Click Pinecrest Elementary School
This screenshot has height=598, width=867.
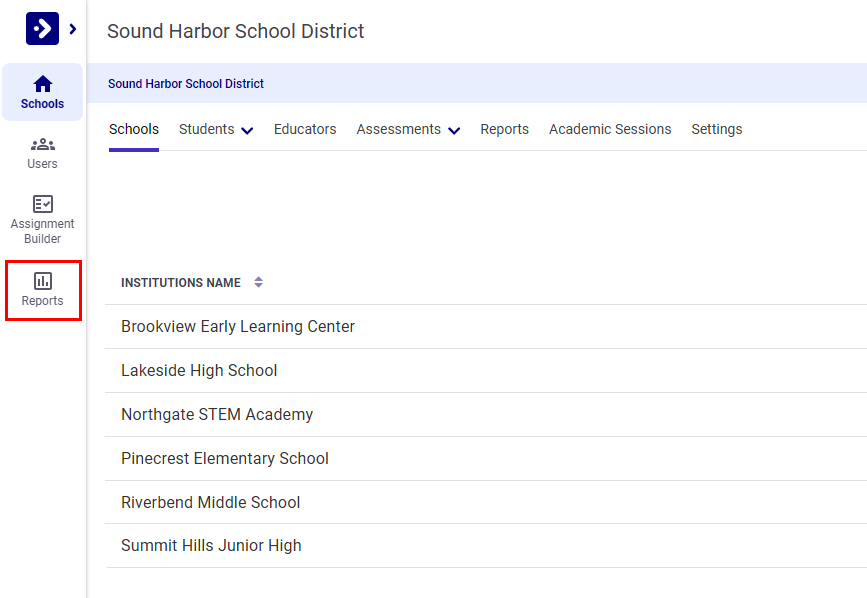tap(224, 458)
